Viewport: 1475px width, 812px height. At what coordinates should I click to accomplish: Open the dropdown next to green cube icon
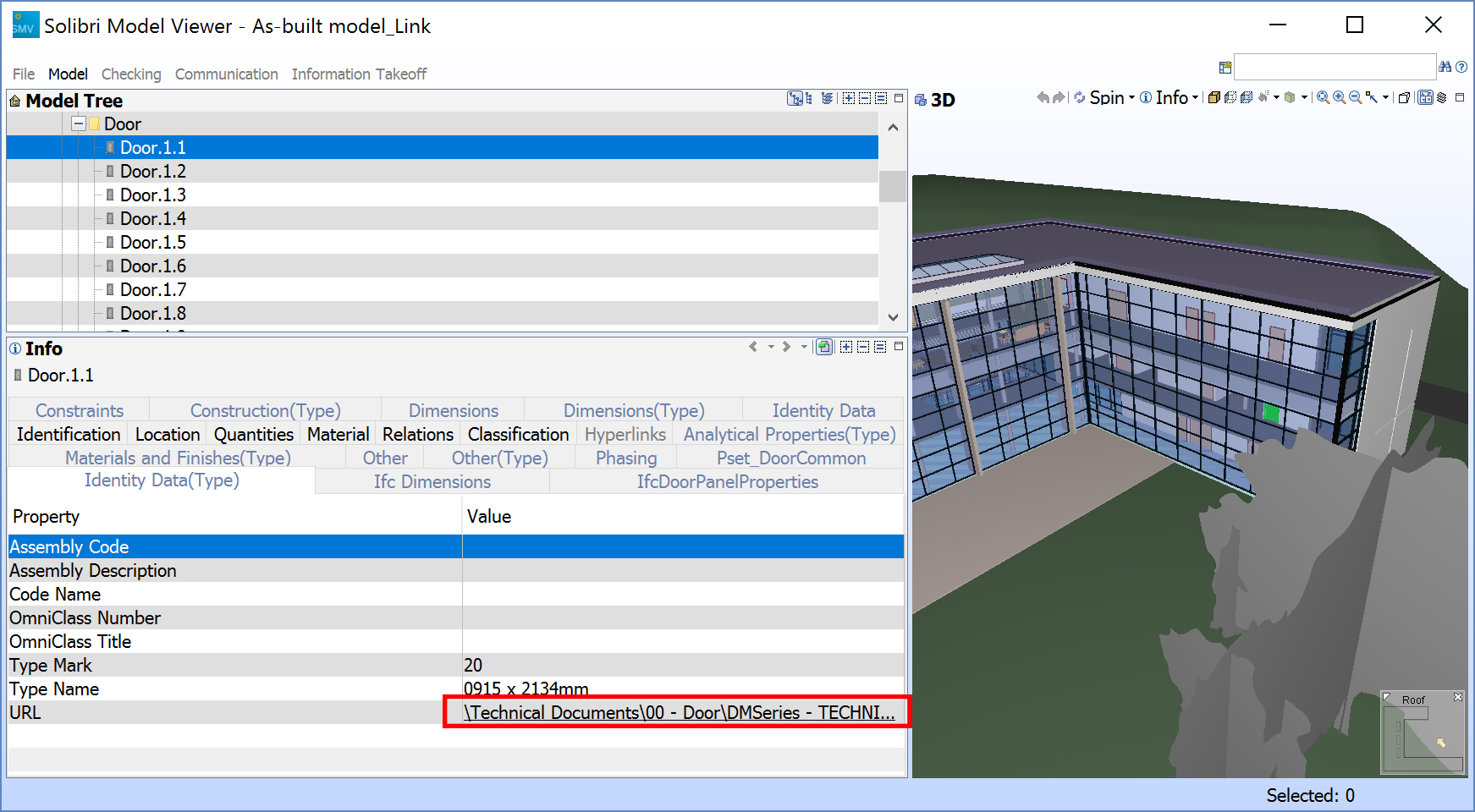1304,97
